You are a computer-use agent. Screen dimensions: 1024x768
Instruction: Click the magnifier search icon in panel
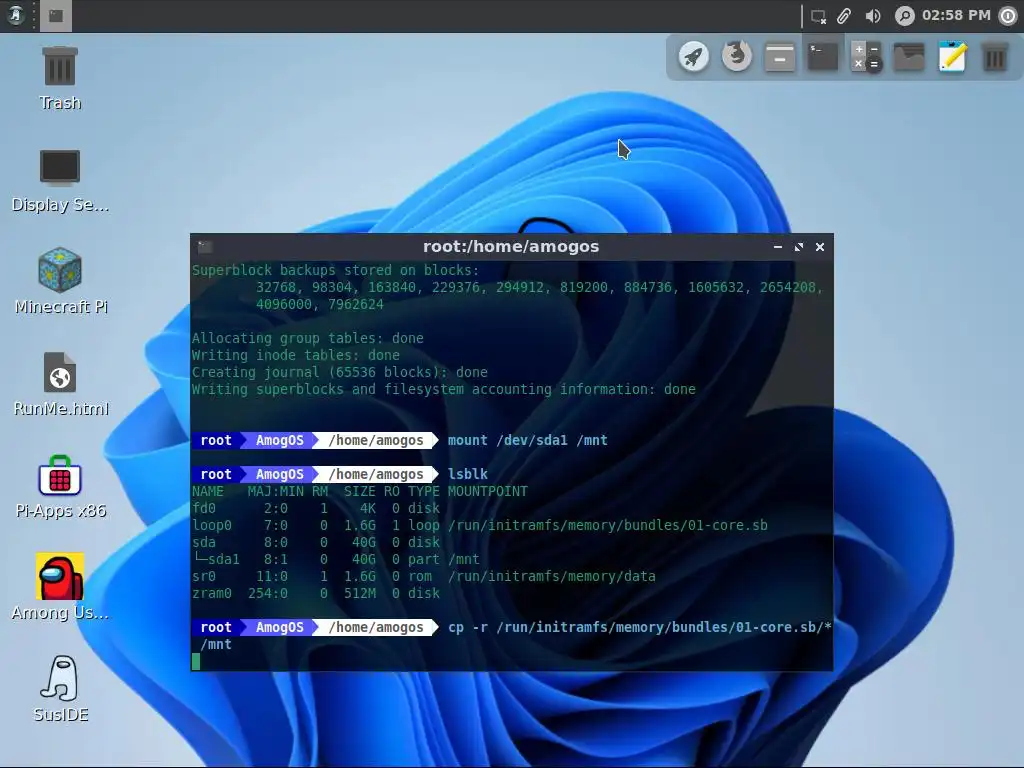[904, 16]
